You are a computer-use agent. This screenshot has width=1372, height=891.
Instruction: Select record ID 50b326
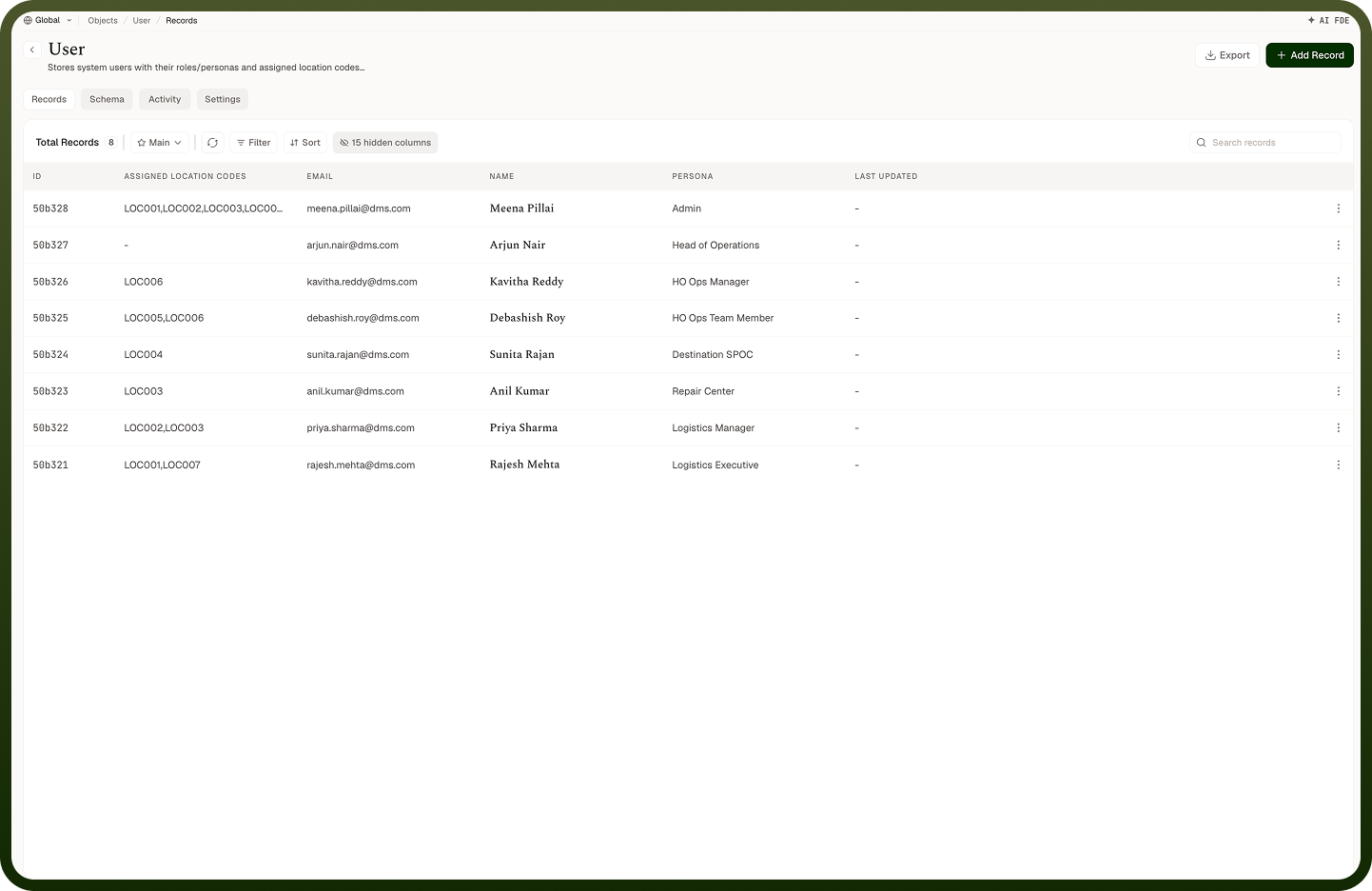click(50, 282)
